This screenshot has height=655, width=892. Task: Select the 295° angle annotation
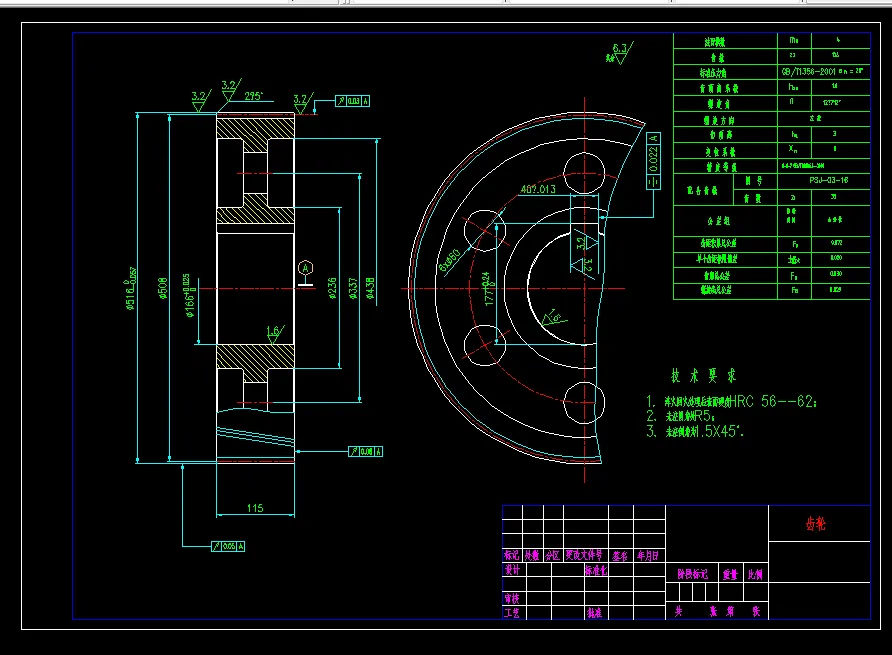[254, 96]
